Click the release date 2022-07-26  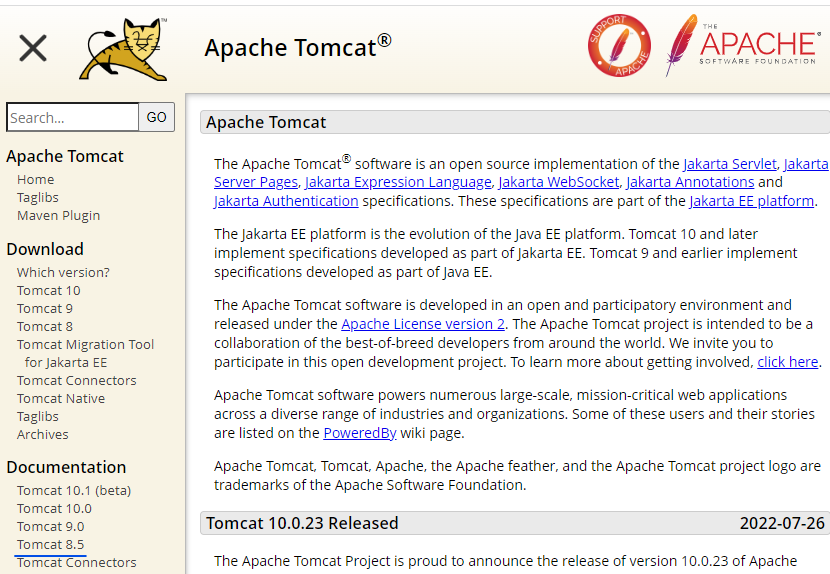(x=782, y=523)
